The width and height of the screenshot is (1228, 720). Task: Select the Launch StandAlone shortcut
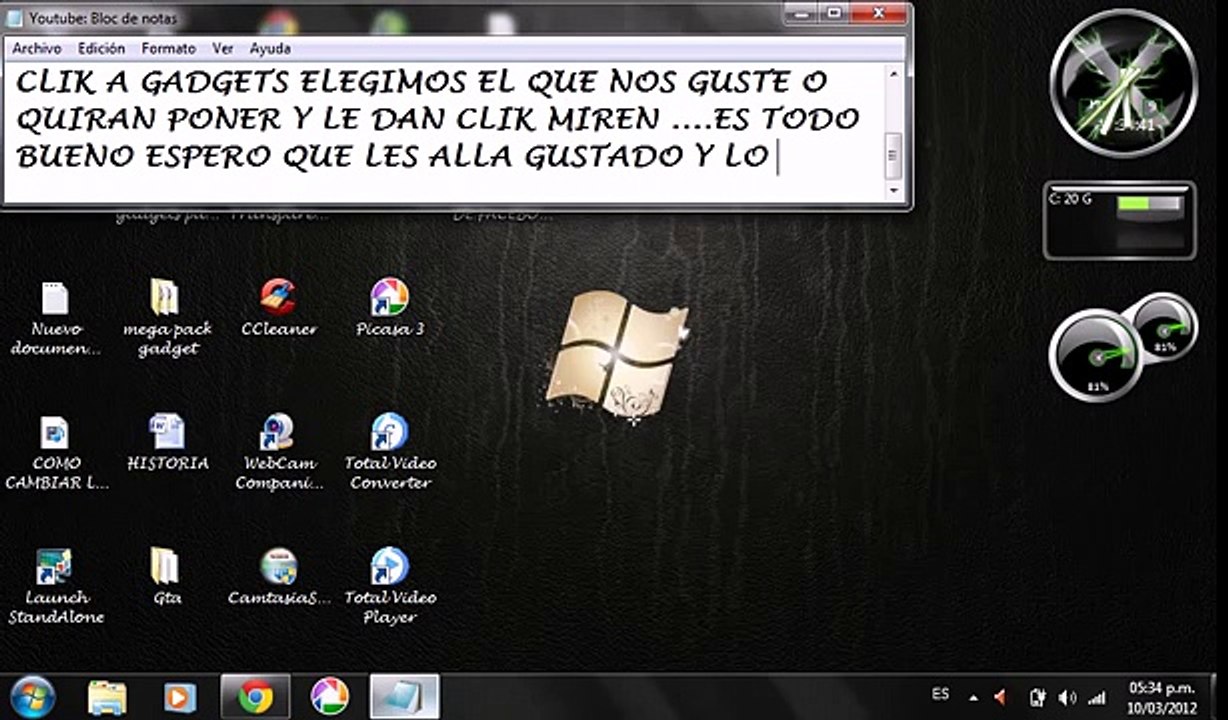[55, 587]
